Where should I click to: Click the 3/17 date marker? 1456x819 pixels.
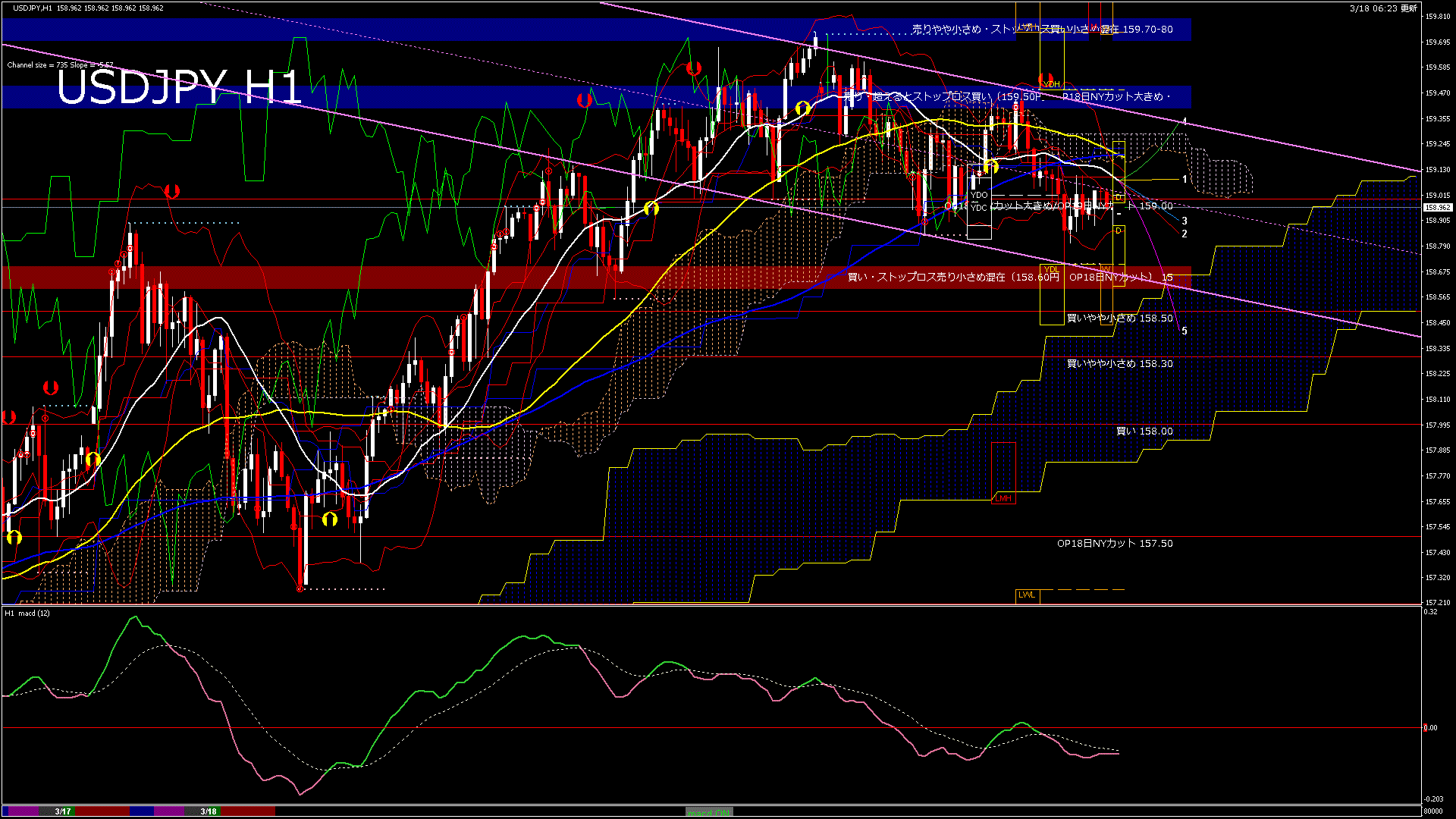[x=63, y=811]
